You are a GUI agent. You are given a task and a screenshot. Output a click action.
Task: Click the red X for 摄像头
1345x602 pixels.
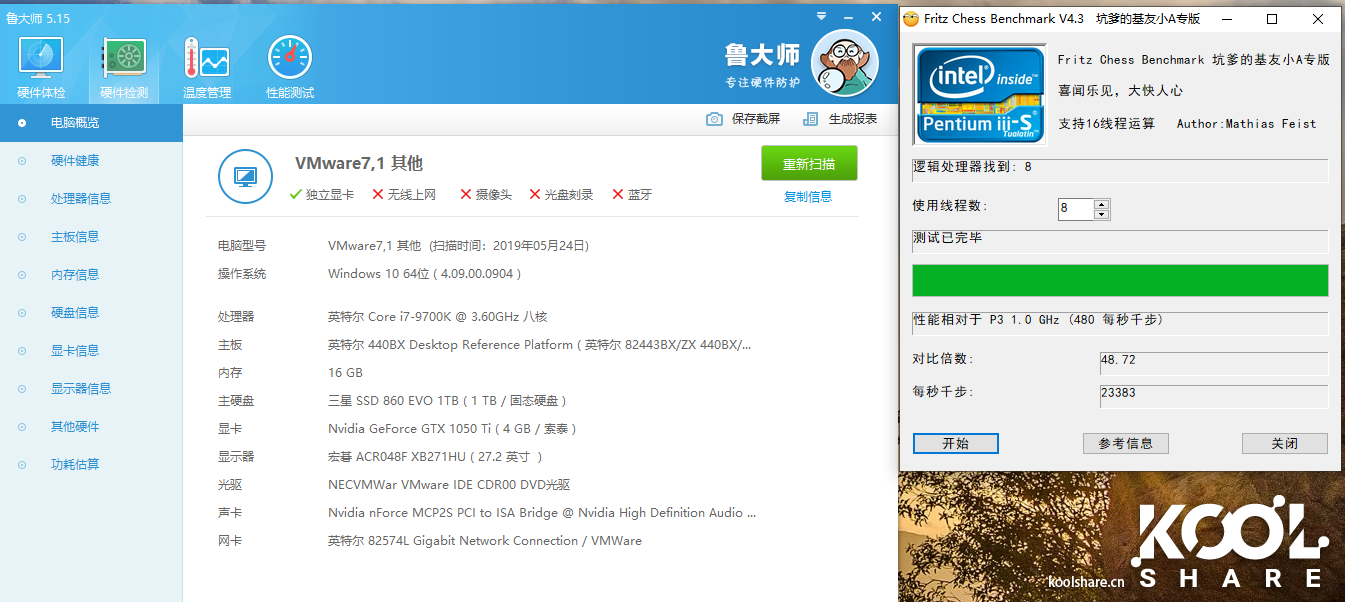click(466, 195)
